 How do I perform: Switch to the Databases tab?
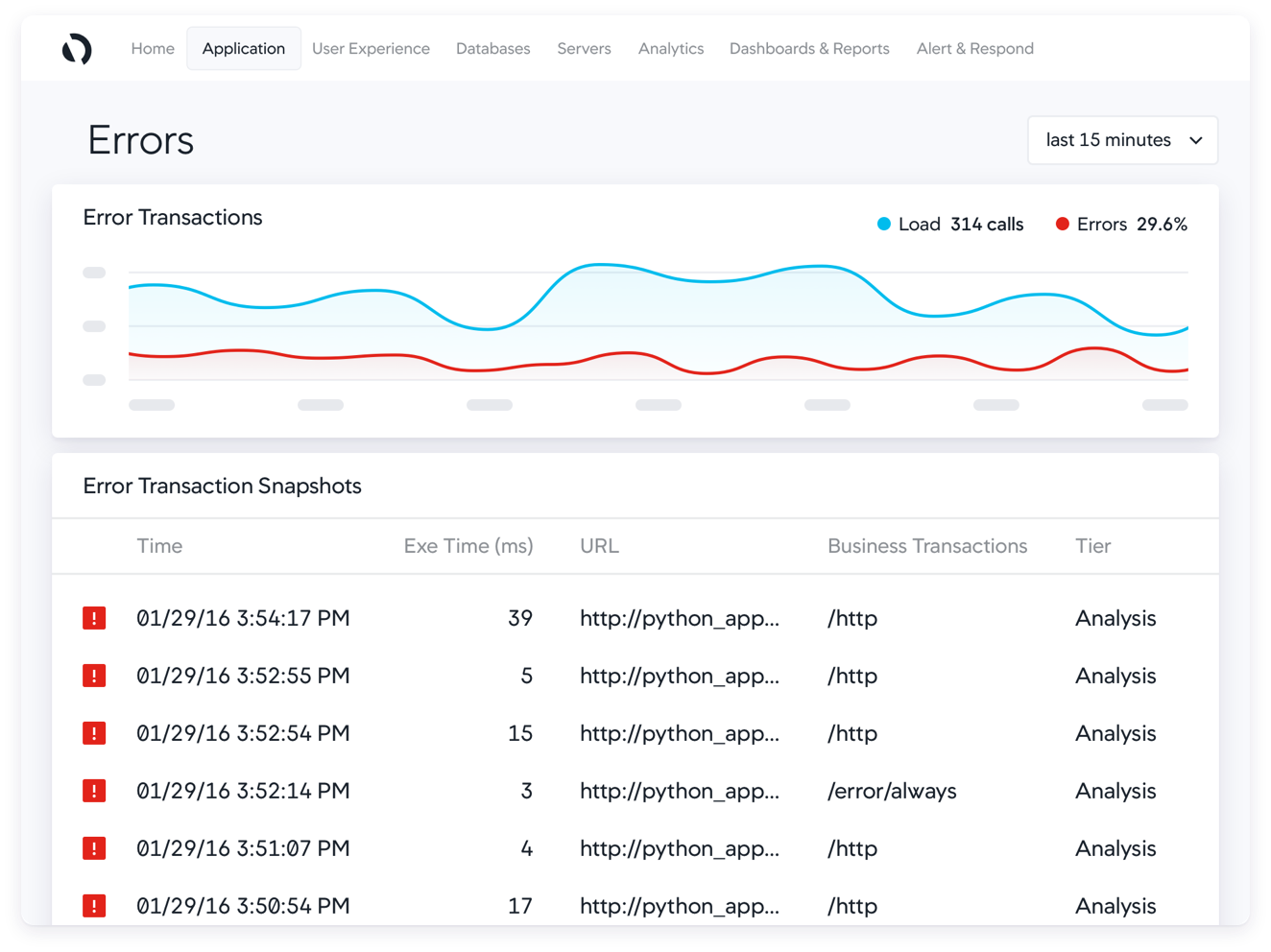click(x=492, y=49)
